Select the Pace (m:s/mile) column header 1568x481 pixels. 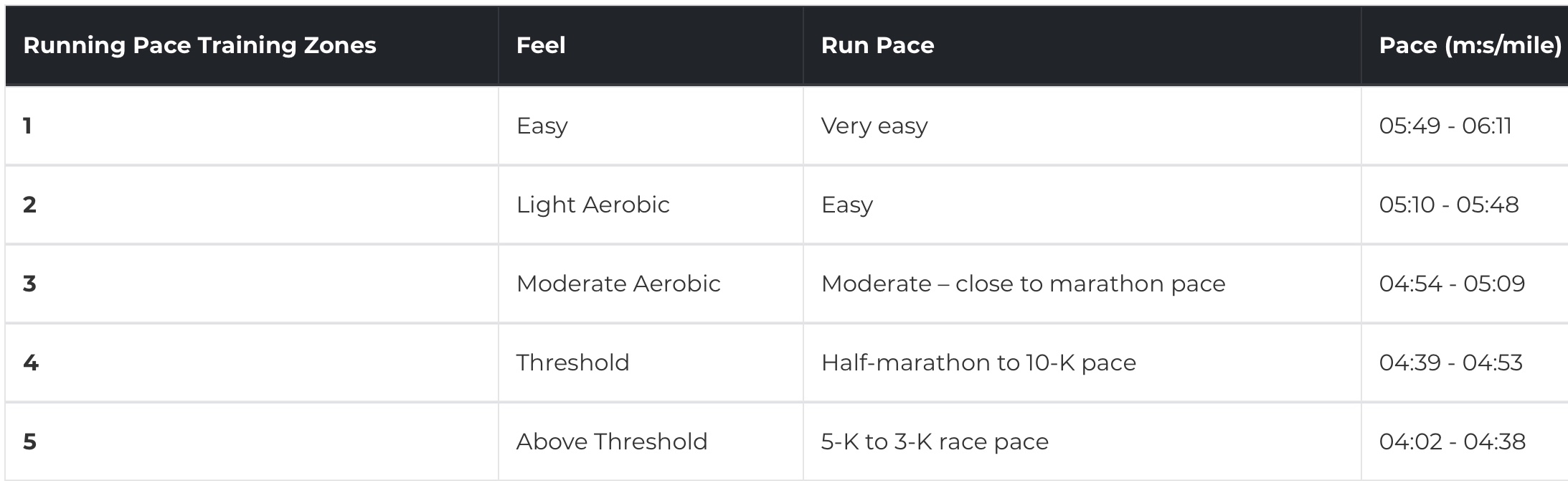click(x=1470, y=46)
